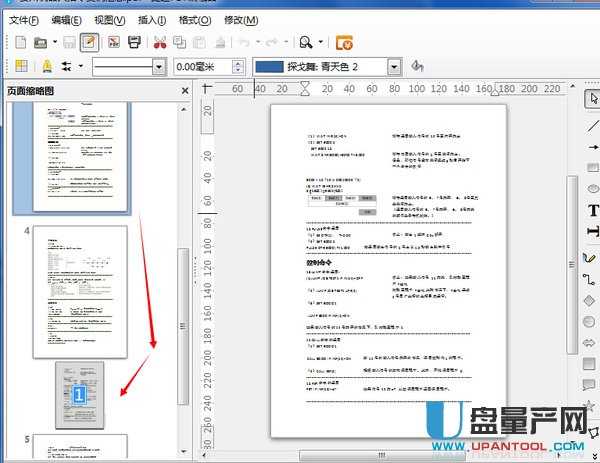
Task: Open the 插入(I) menu
Action: coord(152,20)
